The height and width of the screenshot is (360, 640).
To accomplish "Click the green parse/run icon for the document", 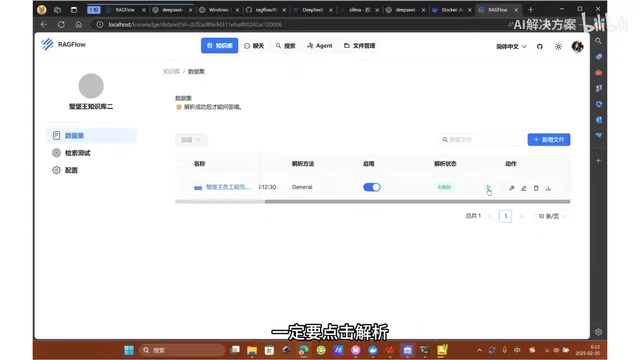I will point(488,187).
